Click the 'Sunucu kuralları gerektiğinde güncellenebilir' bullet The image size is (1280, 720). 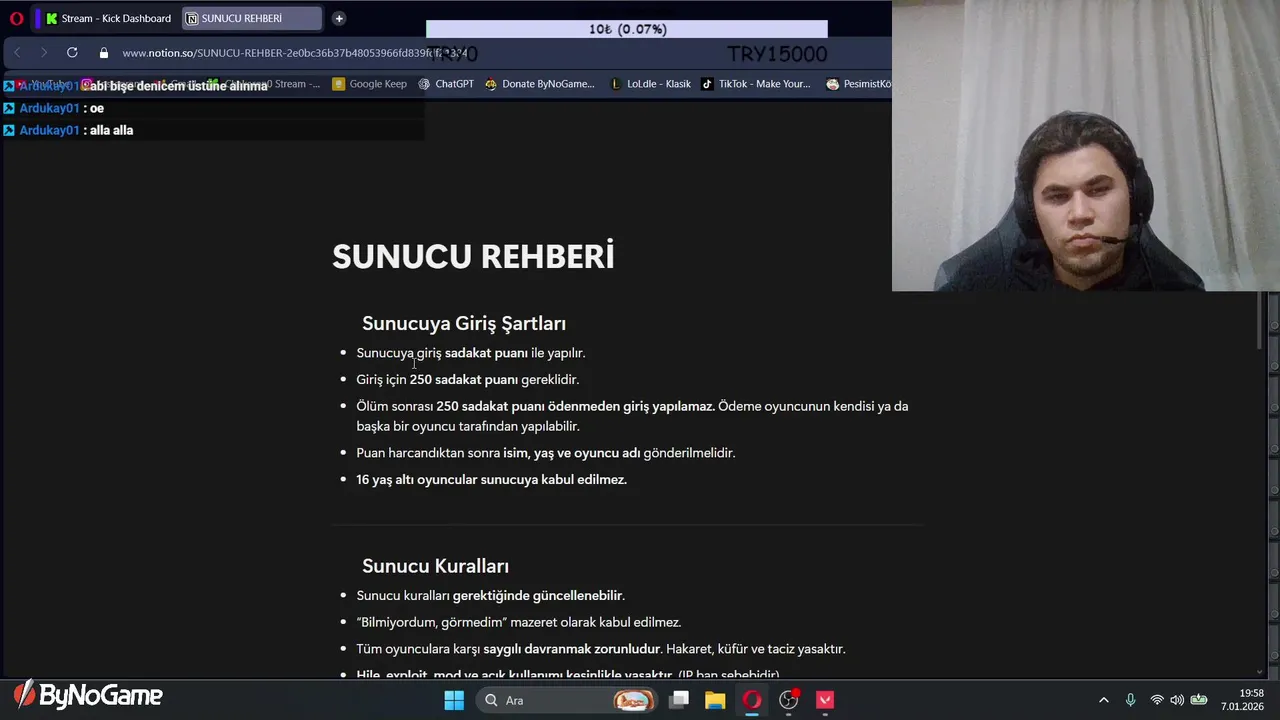[x=490, y=596]
